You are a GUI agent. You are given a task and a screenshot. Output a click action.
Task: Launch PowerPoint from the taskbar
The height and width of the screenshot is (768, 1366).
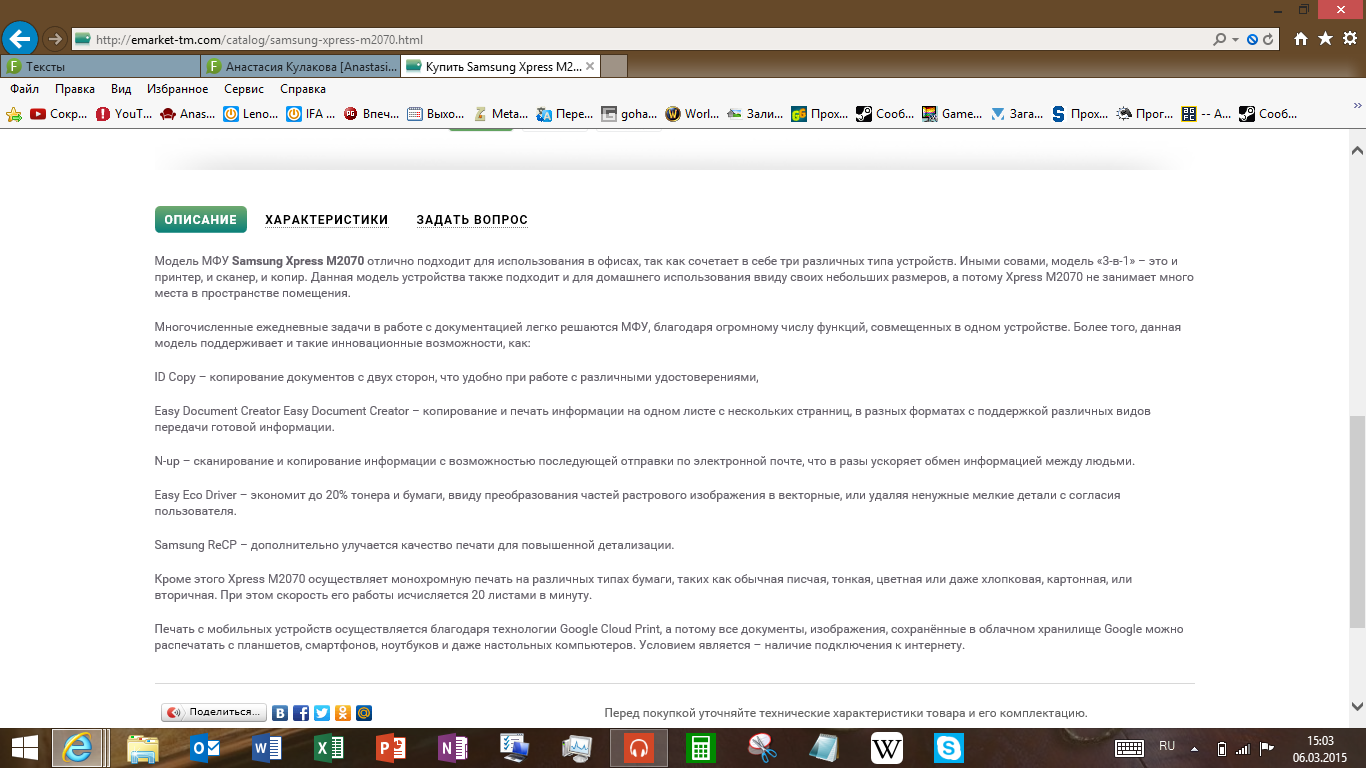pyautogui.click(x=391, y=748)
